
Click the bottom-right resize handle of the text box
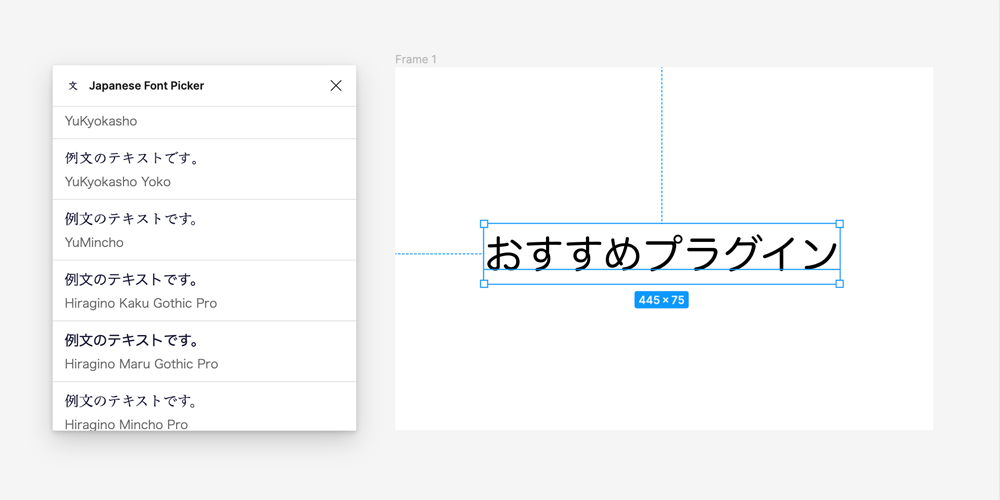(x=839, y=284)
